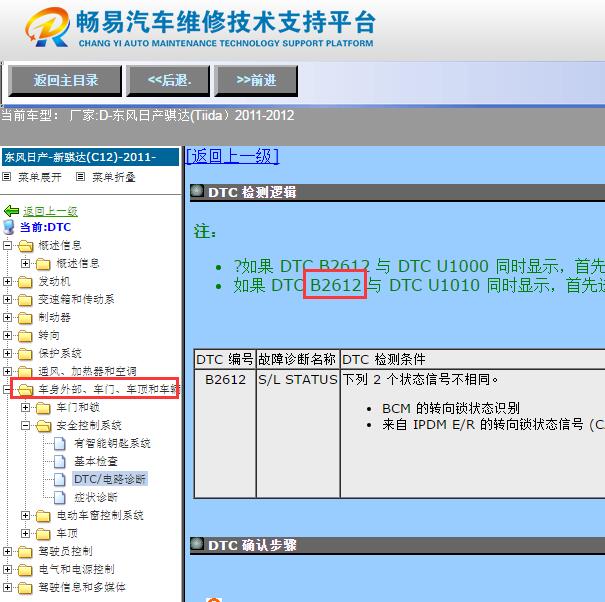Screen dimensions: 605x602
Task: Click the 故障诊断名称 column header
Action: tap(297, 359)
